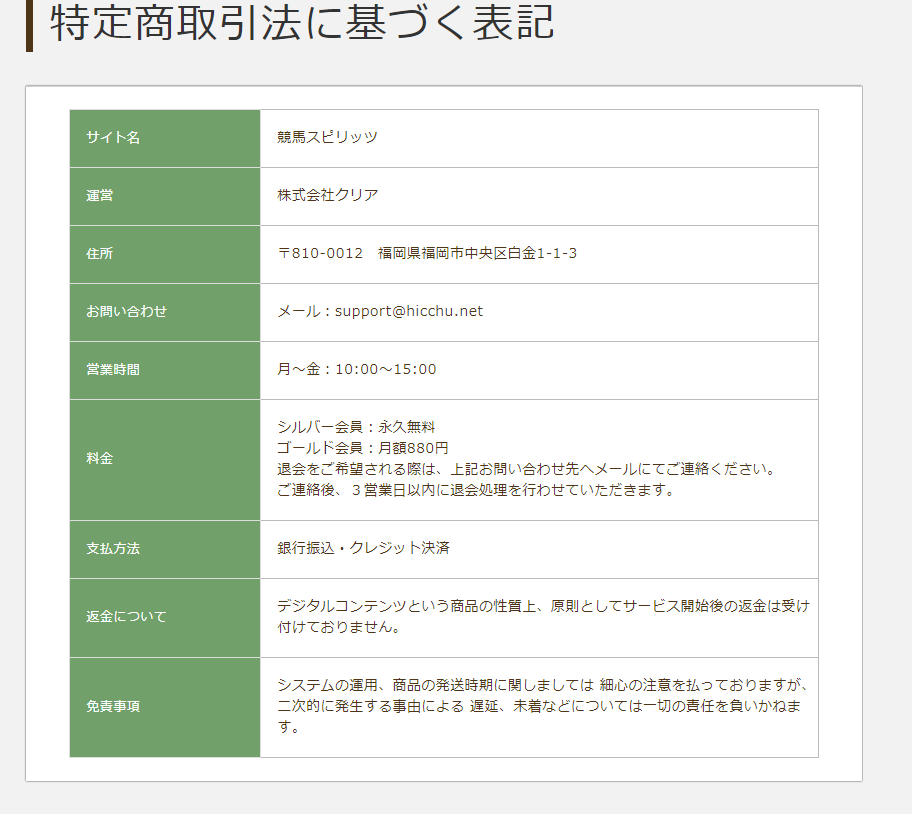Image resolution: width=912 pixels, height=814 pixels.
Task: Select the サイト名 label cell
Action: point(165,138)
